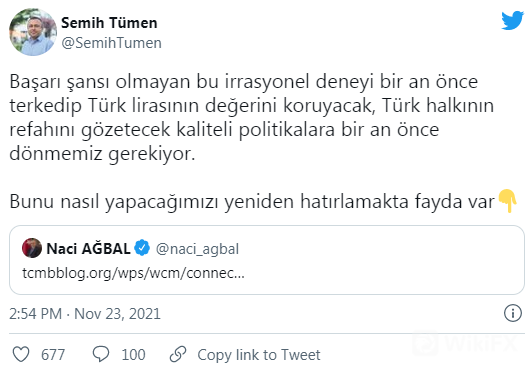Open Semih Tümen profile picture

click(x=33, y=32)
